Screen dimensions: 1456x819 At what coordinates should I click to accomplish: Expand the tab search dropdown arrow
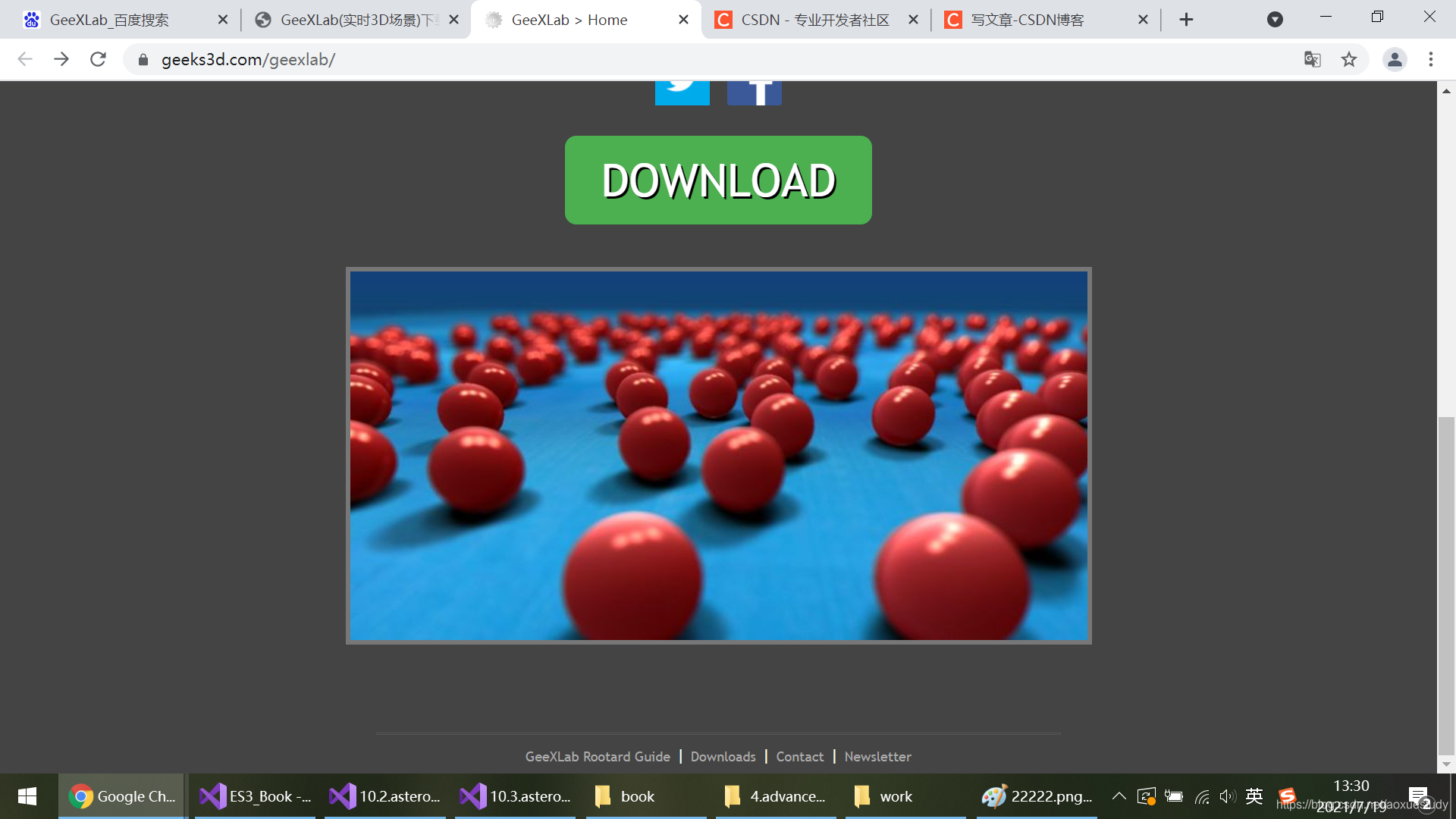click(x=1275, y=20)
